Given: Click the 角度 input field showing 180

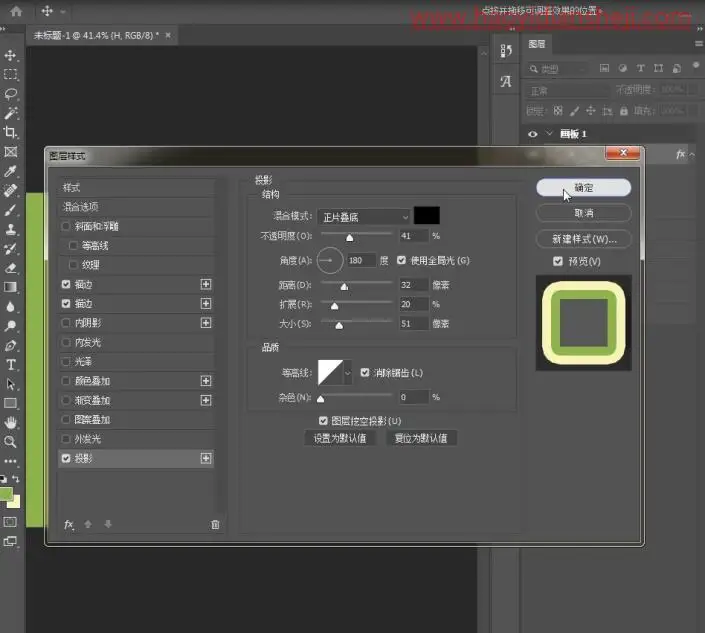Looking at the screenshot, I should [x=361, y=260].
